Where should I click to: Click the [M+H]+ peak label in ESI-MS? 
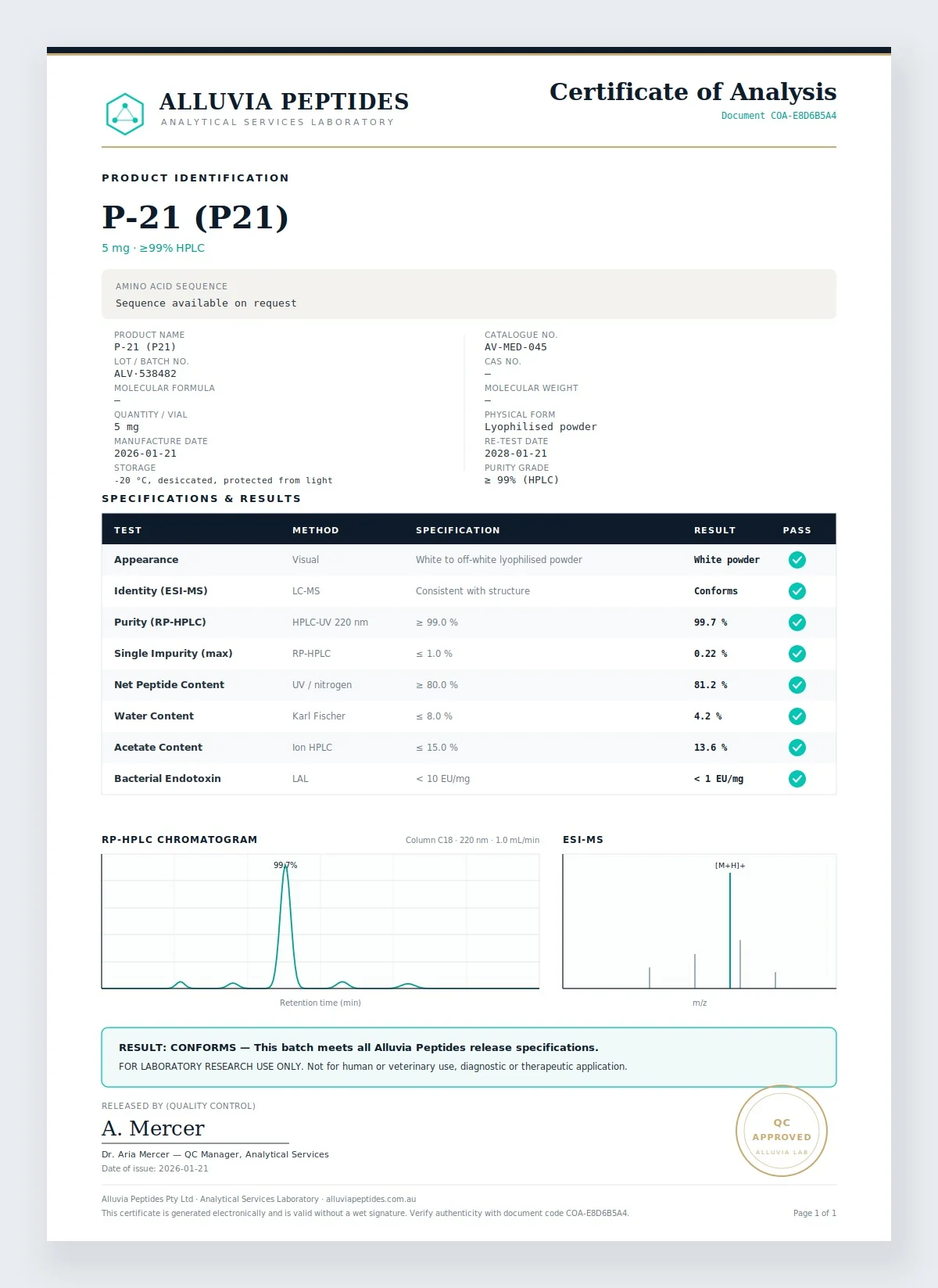730,866
